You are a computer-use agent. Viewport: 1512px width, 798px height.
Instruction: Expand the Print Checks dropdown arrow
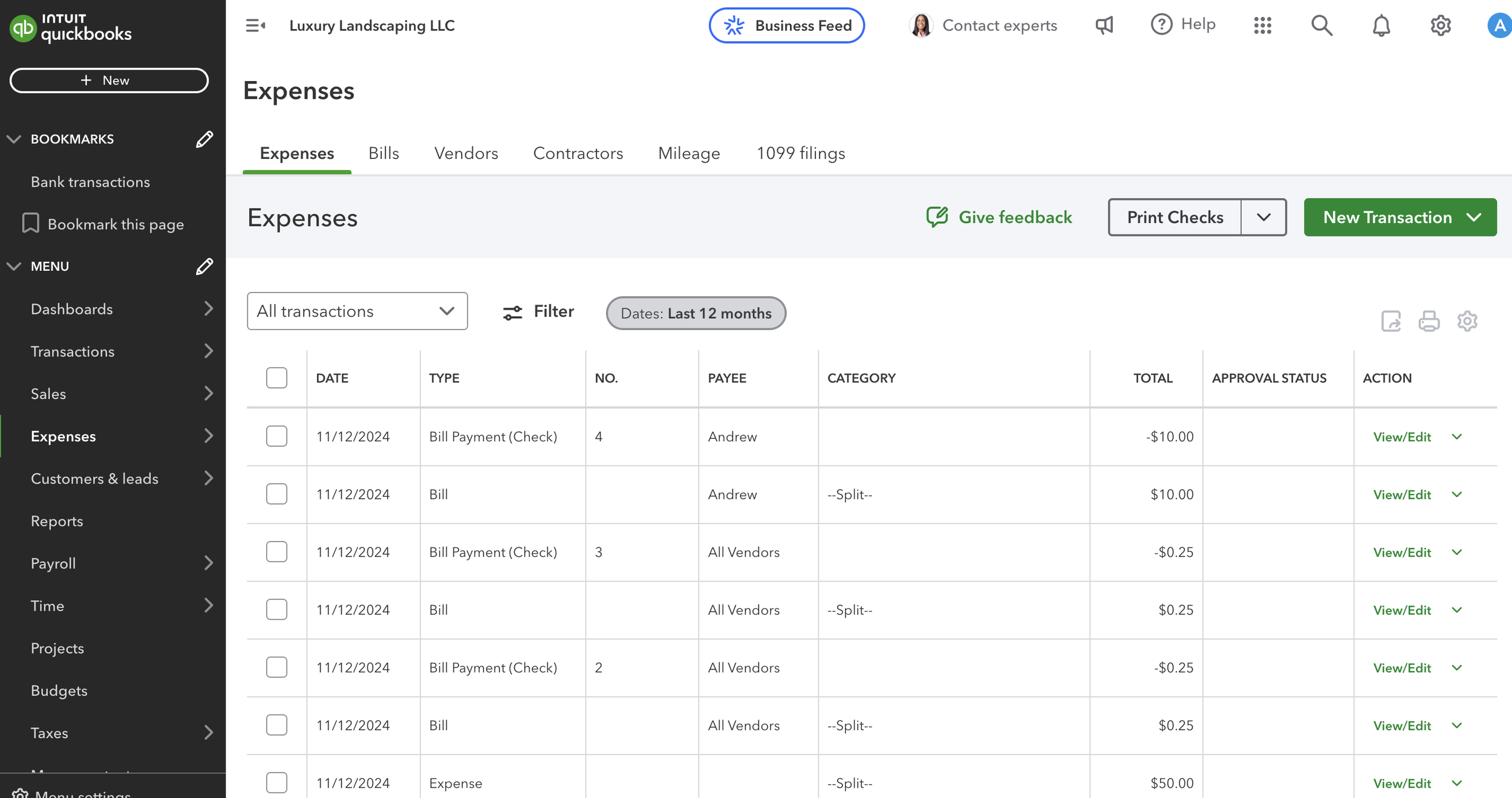(x=1263, y=217)
